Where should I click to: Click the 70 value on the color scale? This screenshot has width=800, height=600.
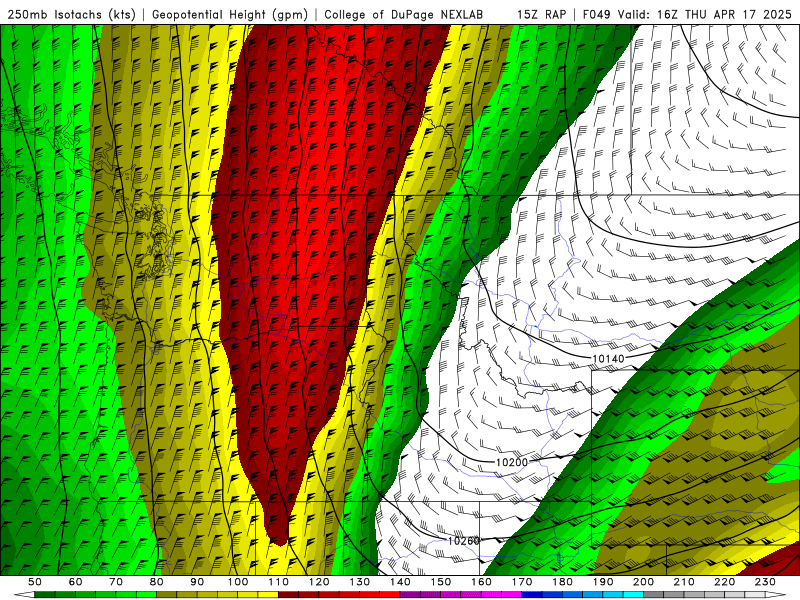(116, 582)
